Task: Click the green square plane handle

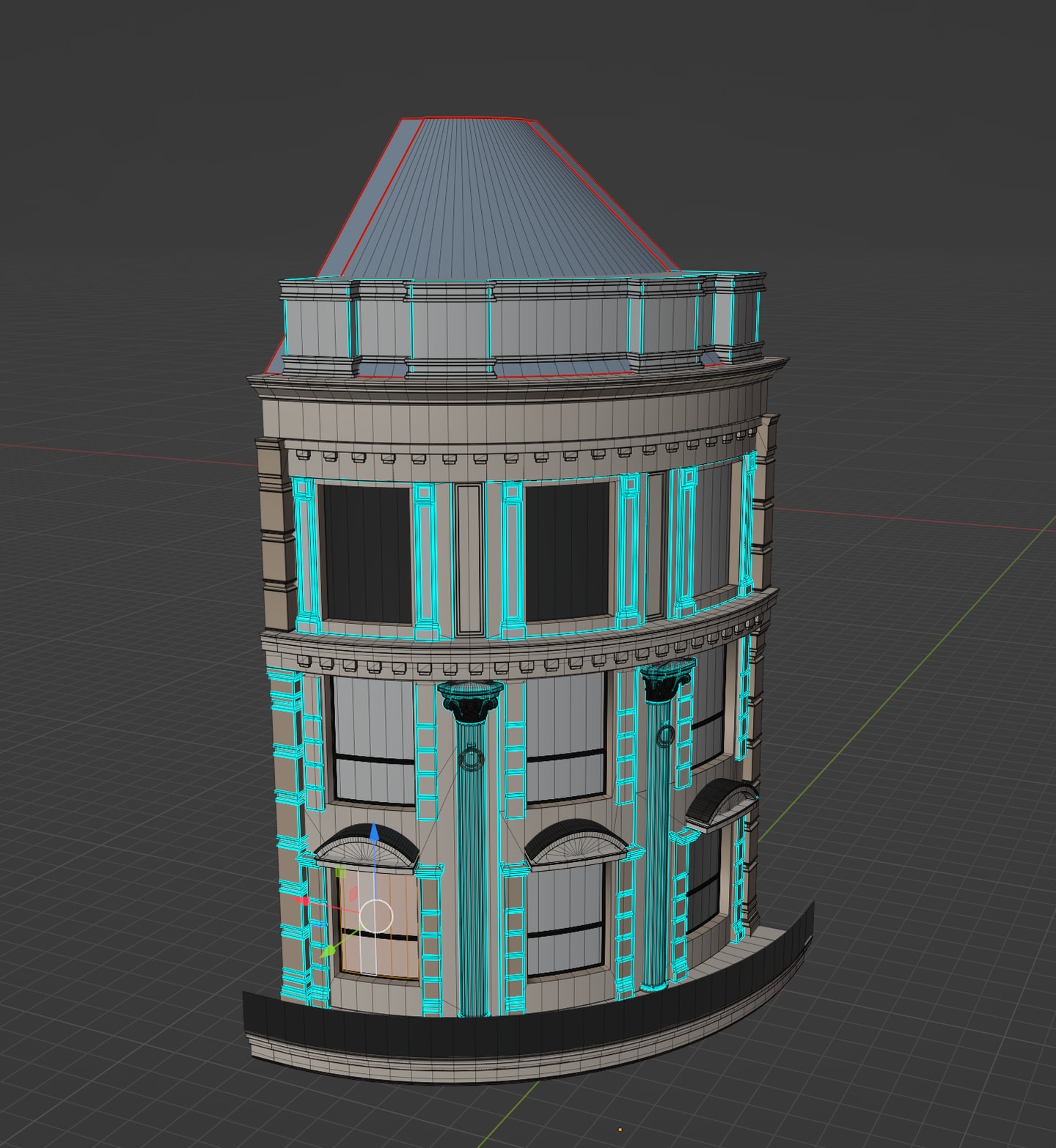Action: click(x=340, y=872)
